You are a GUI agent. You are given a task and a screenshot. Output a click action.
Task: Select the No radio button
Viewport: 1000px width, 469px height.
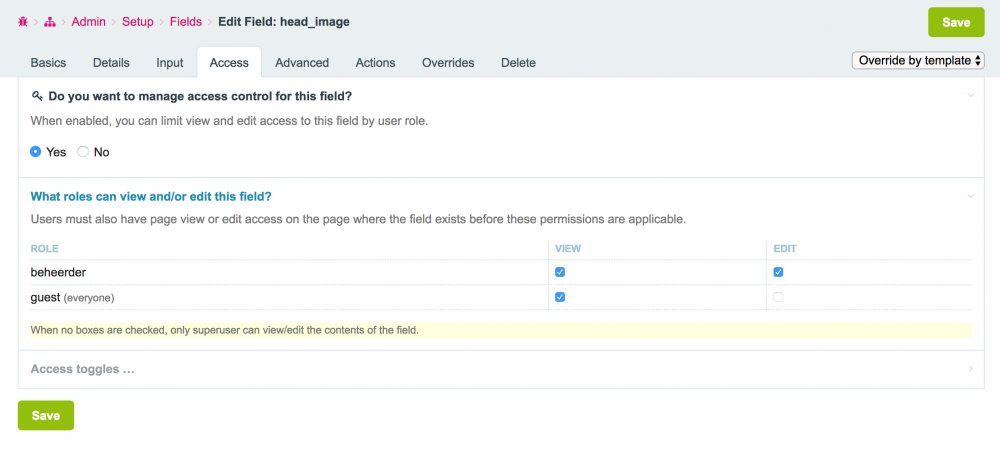click(83, 152)
